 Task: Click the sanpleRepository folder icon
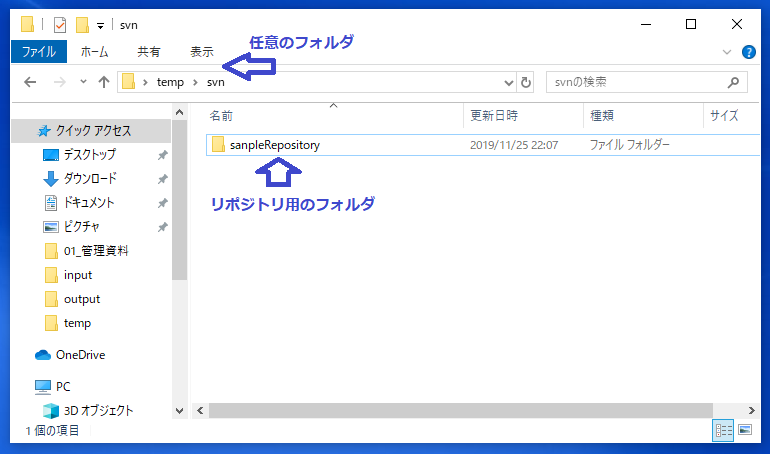point(218,144)
